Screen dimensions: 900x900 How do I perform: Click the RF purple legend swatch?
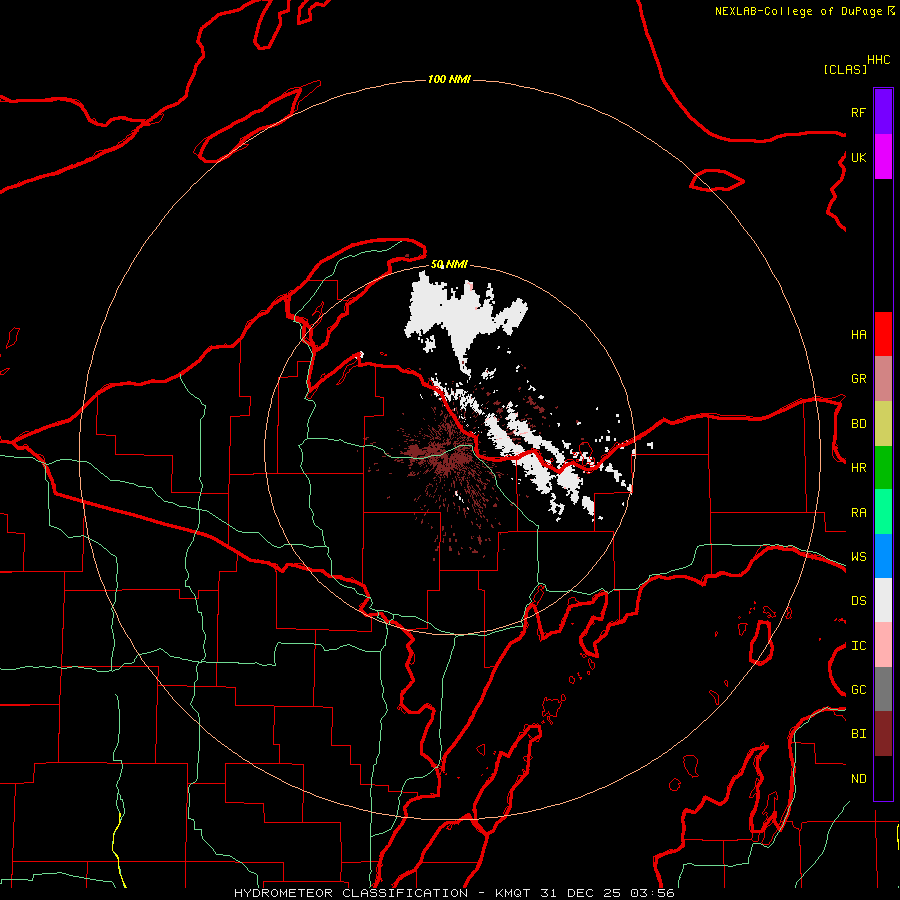coord(883,112)
